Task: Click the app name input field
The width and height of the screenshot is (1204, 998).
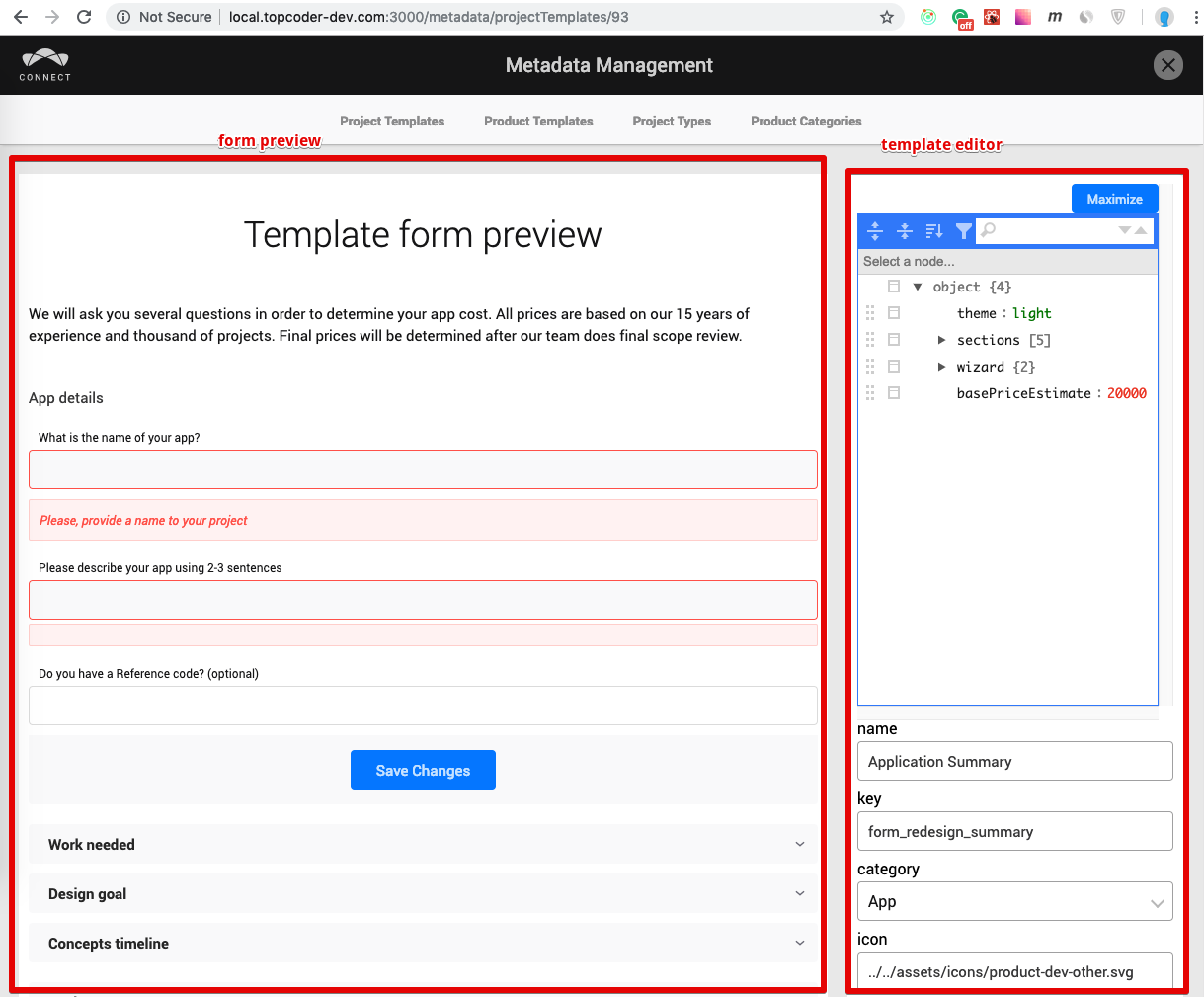Action: pos(423,469)
